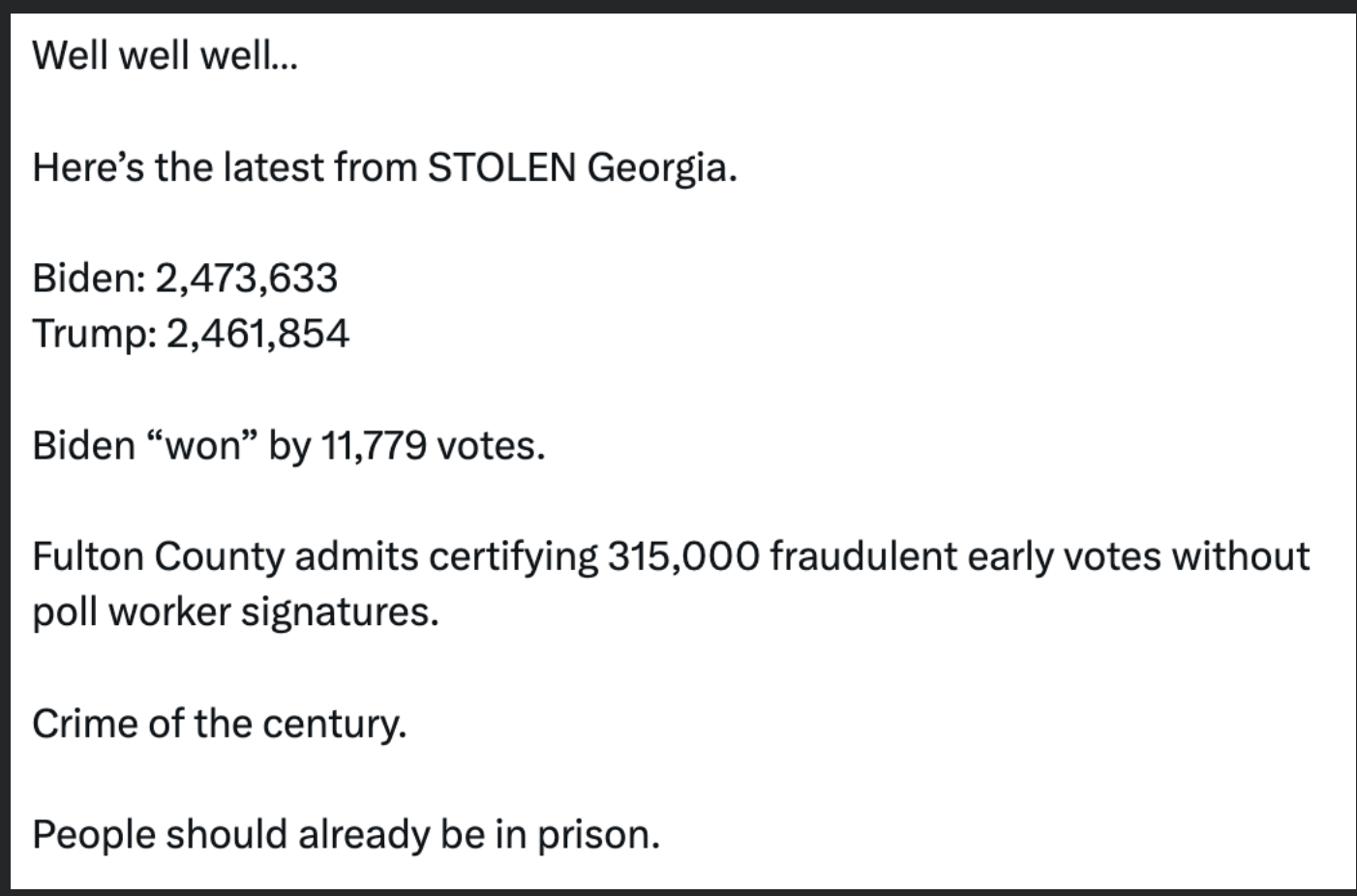Click the "Trump:" label before vote count
The height and width of the screenshot is (896, 1357).
pos(94,335)
